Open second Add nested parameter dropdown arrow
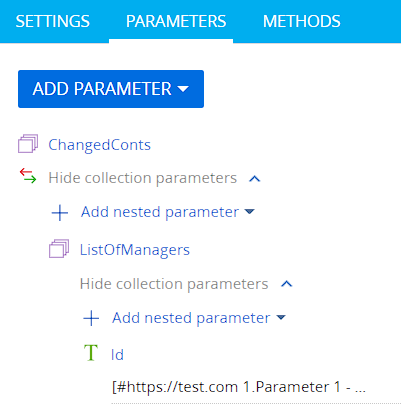This screenshot has height=414, width=401. pyautogui.click(x=281, y=317)
